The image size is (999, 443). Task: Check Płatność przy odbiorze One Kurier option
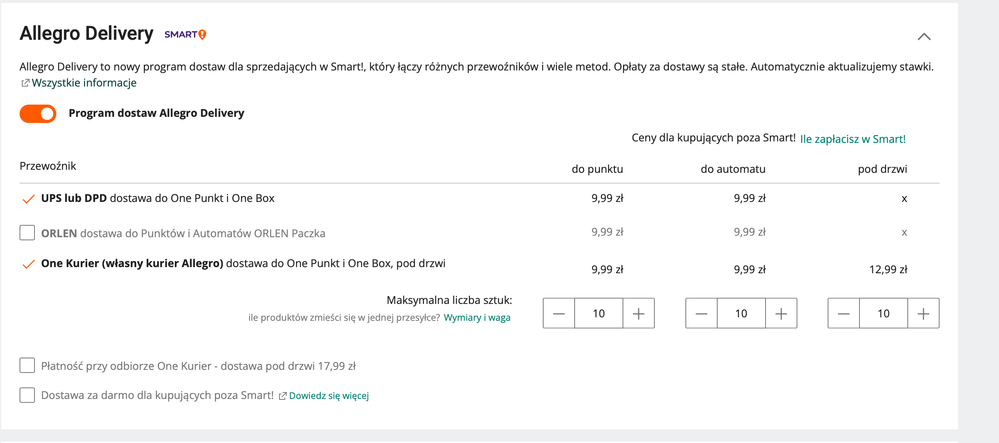coord(27,366)
